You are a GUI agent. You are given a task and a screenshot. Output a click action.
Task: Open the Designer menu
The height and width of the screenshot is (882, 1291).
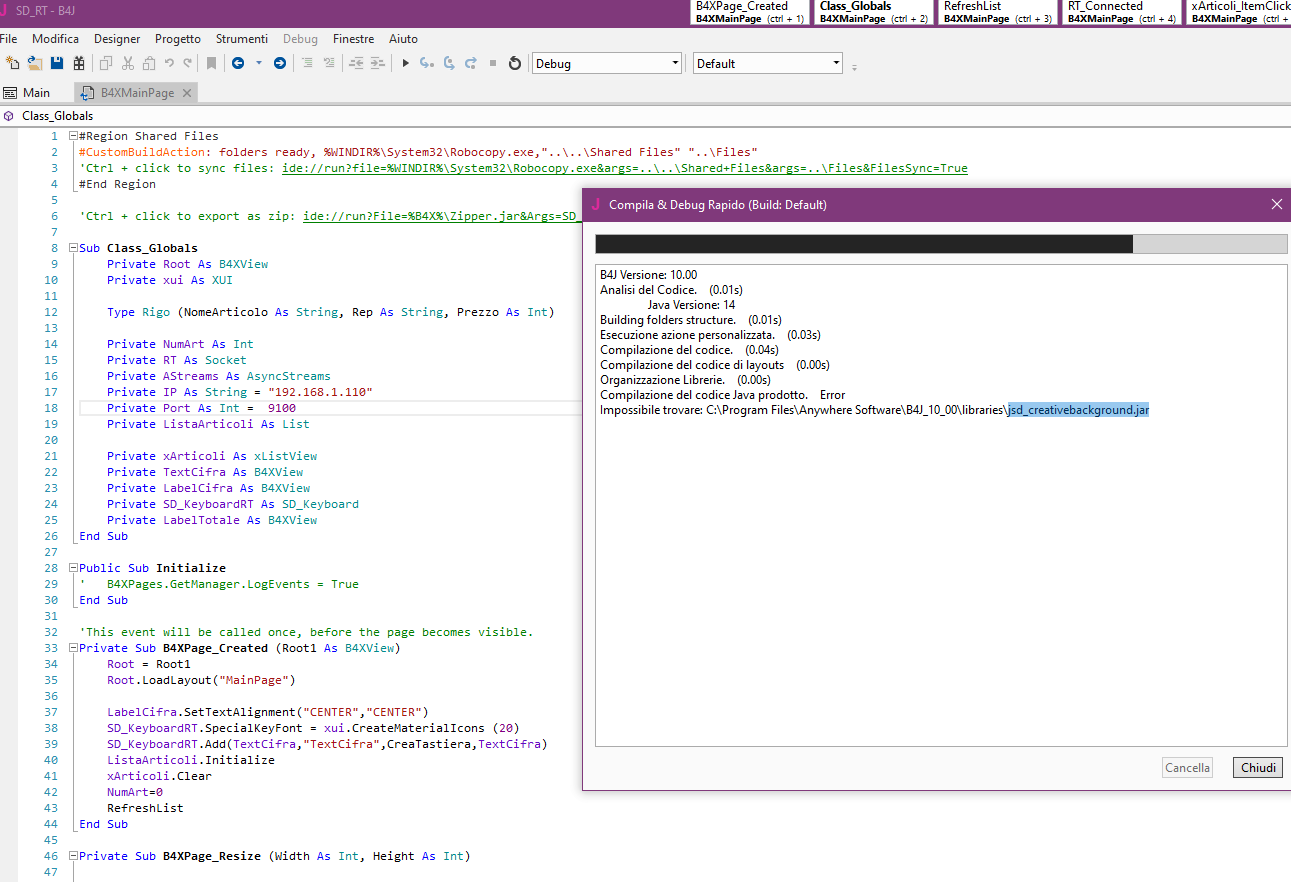117,39
